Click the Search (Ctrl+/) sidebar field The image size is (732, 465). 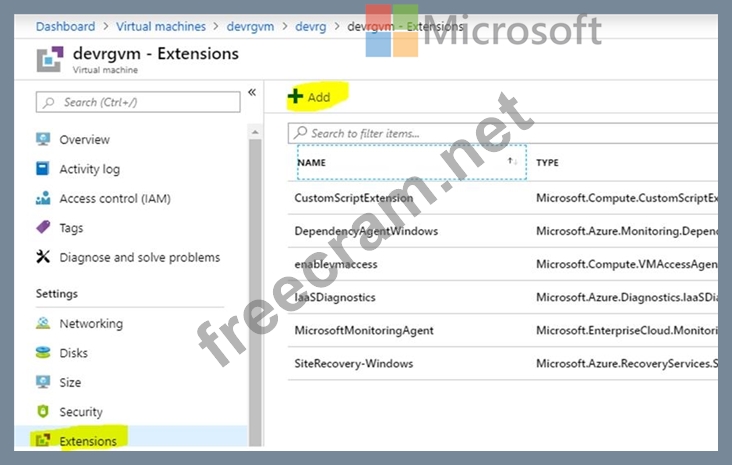click(x=138, y=102)
